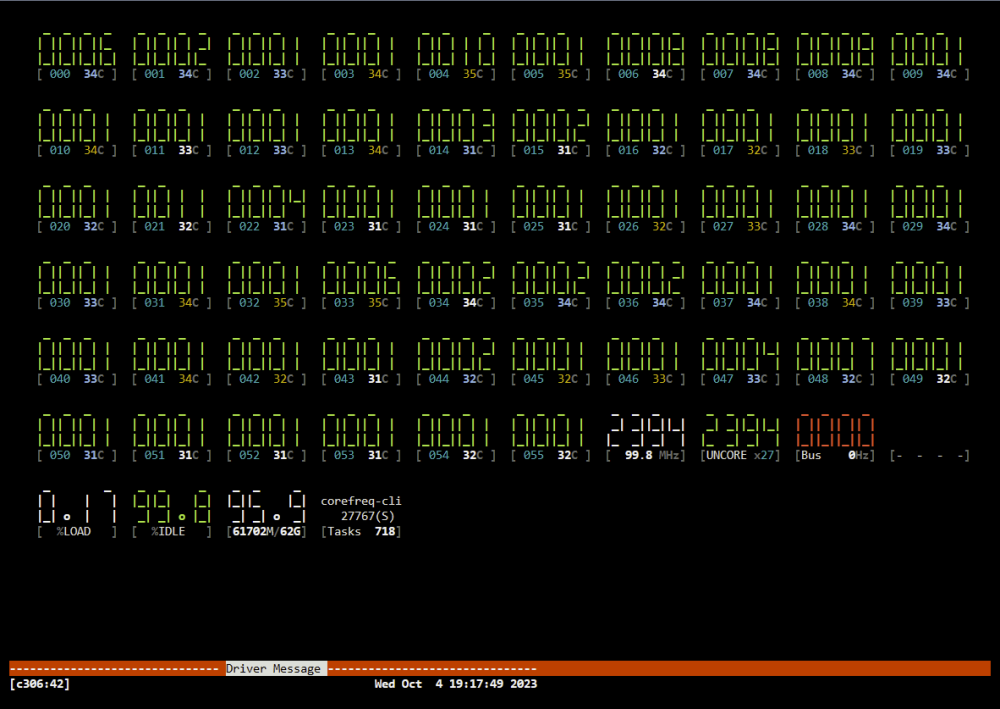The width and height of the screenshot is (1000, 709).
Task: Click the core 047 33C label
Action: point(740,379)
